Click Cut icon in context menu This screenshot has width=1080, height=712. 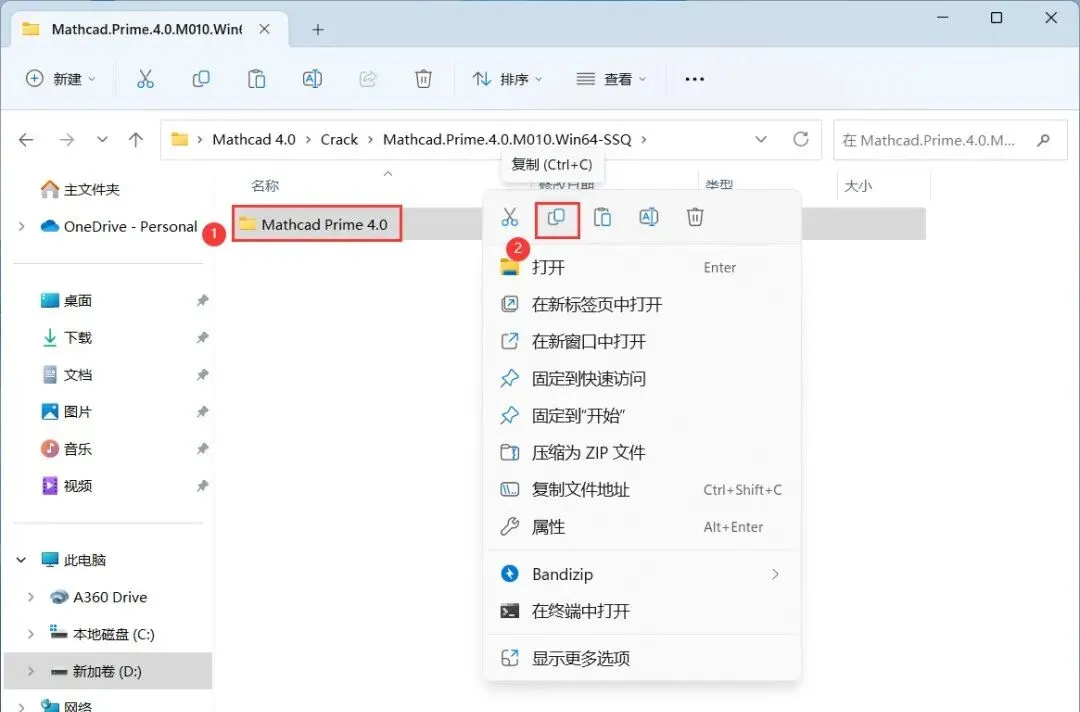[510, 218]
